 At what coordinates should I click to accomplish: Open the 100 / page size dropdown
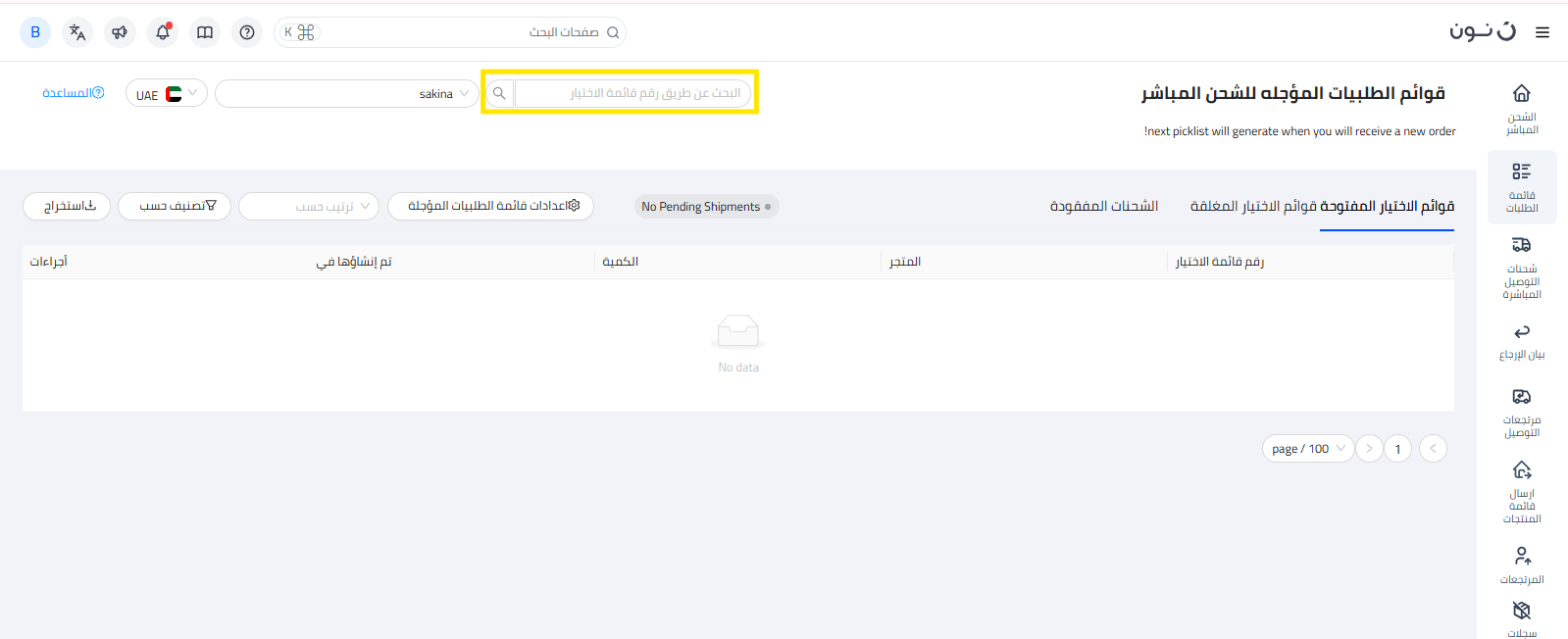tap(1307, 448)
